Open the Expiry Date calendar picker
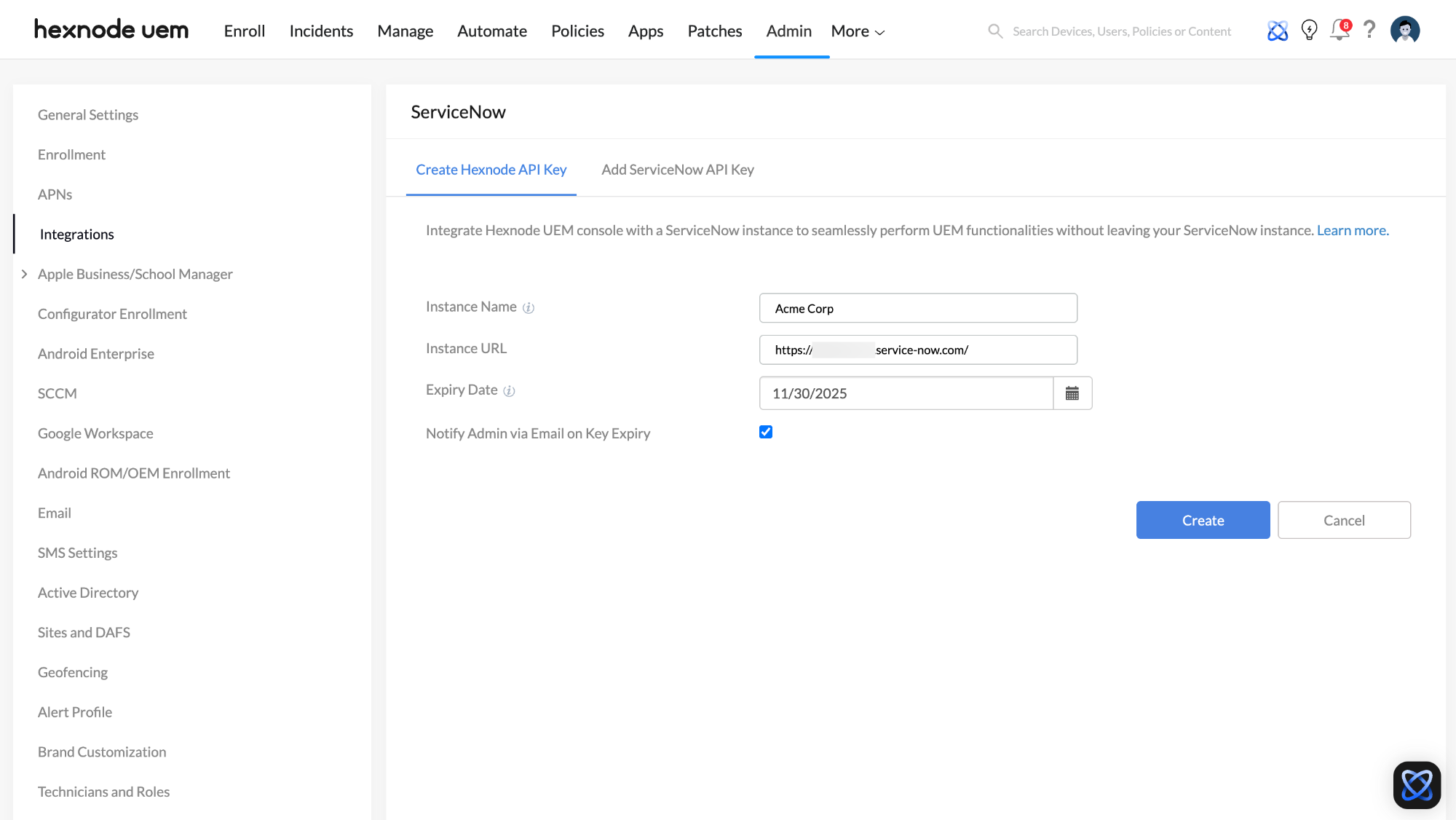1456x820 pixels. tap(1072, 393)
